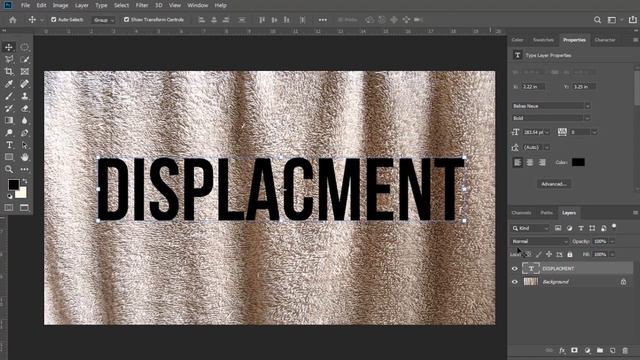Select the Dodge tool
Screen dimensions: 640x360
(x=9, y=133)
